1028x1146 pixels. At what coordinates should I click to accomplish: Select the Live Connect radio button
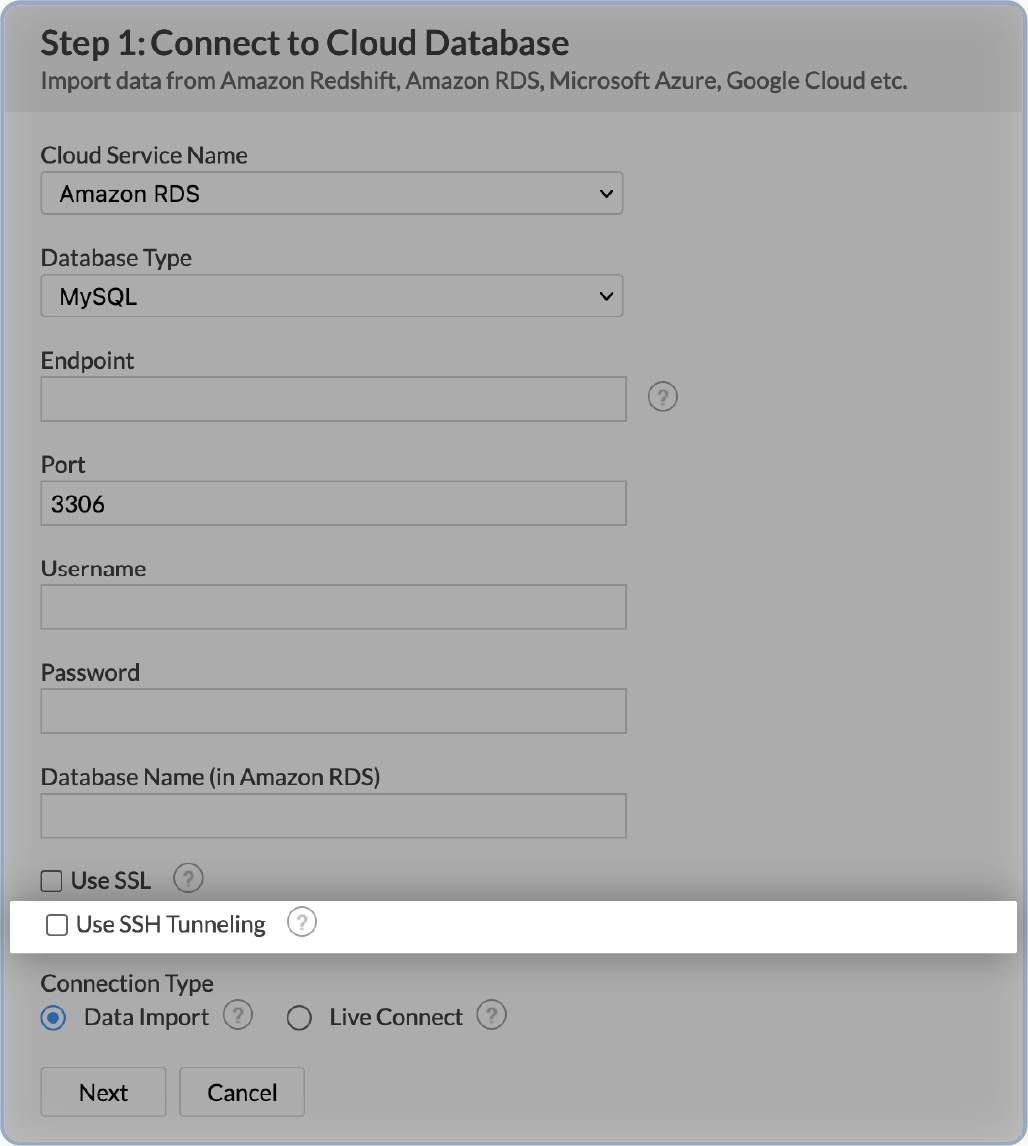tap(299, 1017)
